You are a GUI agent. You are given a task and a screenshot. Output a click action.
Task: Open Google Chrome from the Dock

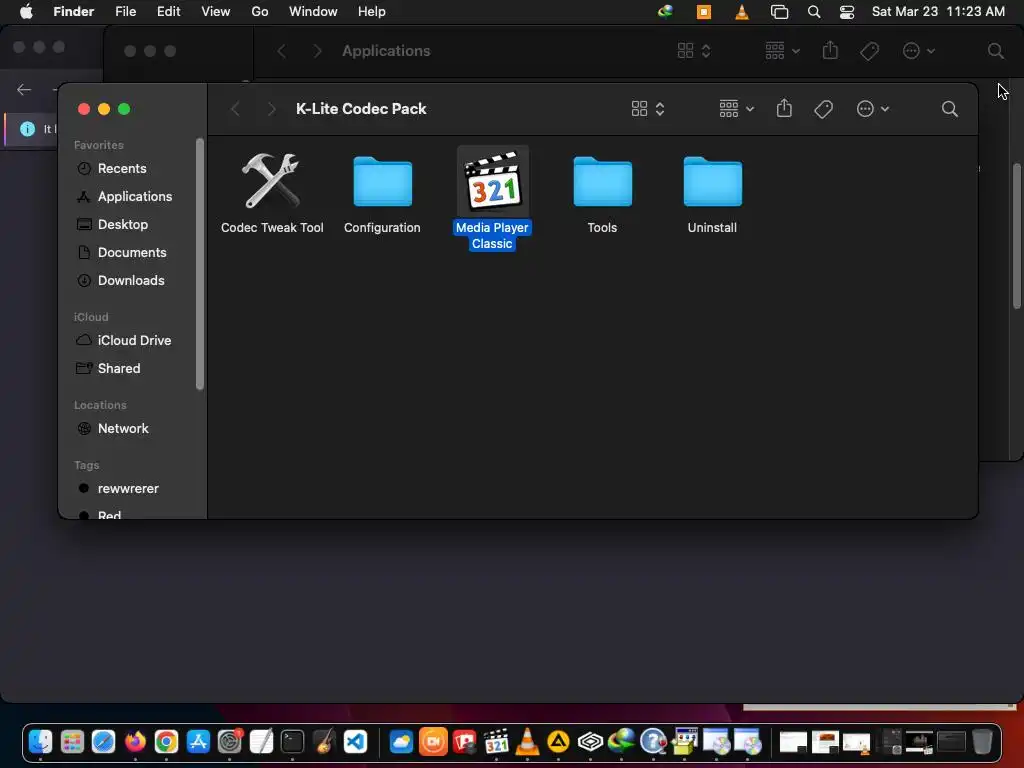coord(167,742)
